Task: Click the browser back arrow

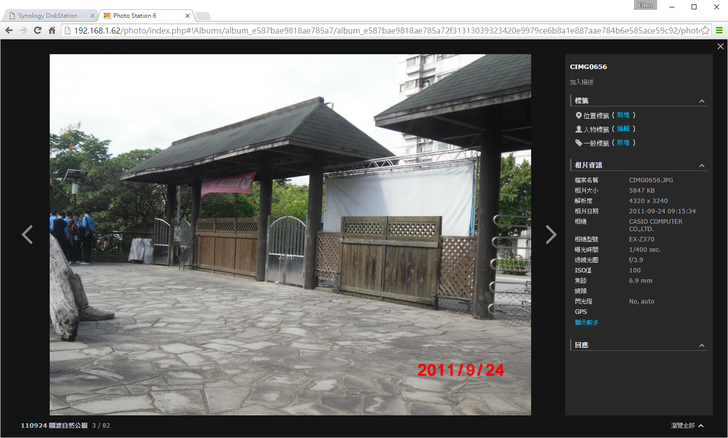Action: [x=9, y=31]
